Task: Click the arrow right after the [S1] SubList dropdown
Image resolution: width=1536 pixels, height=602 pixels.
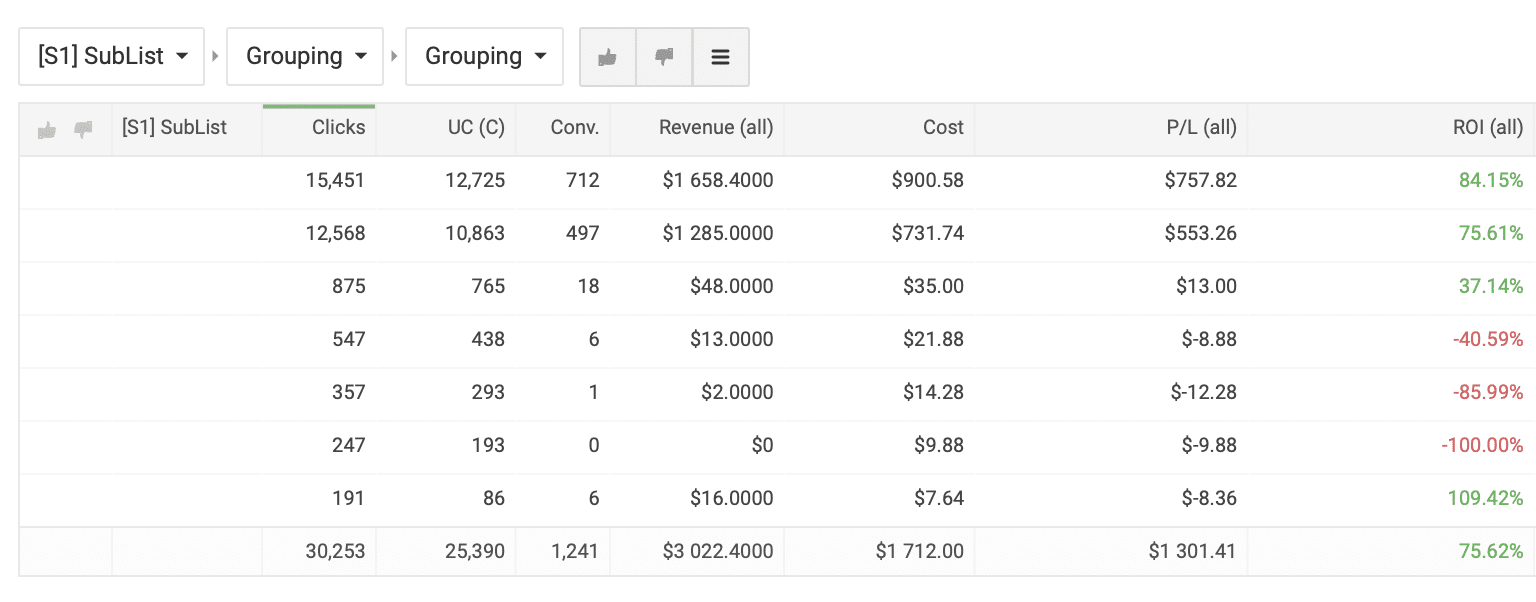Action: [215, 57]
